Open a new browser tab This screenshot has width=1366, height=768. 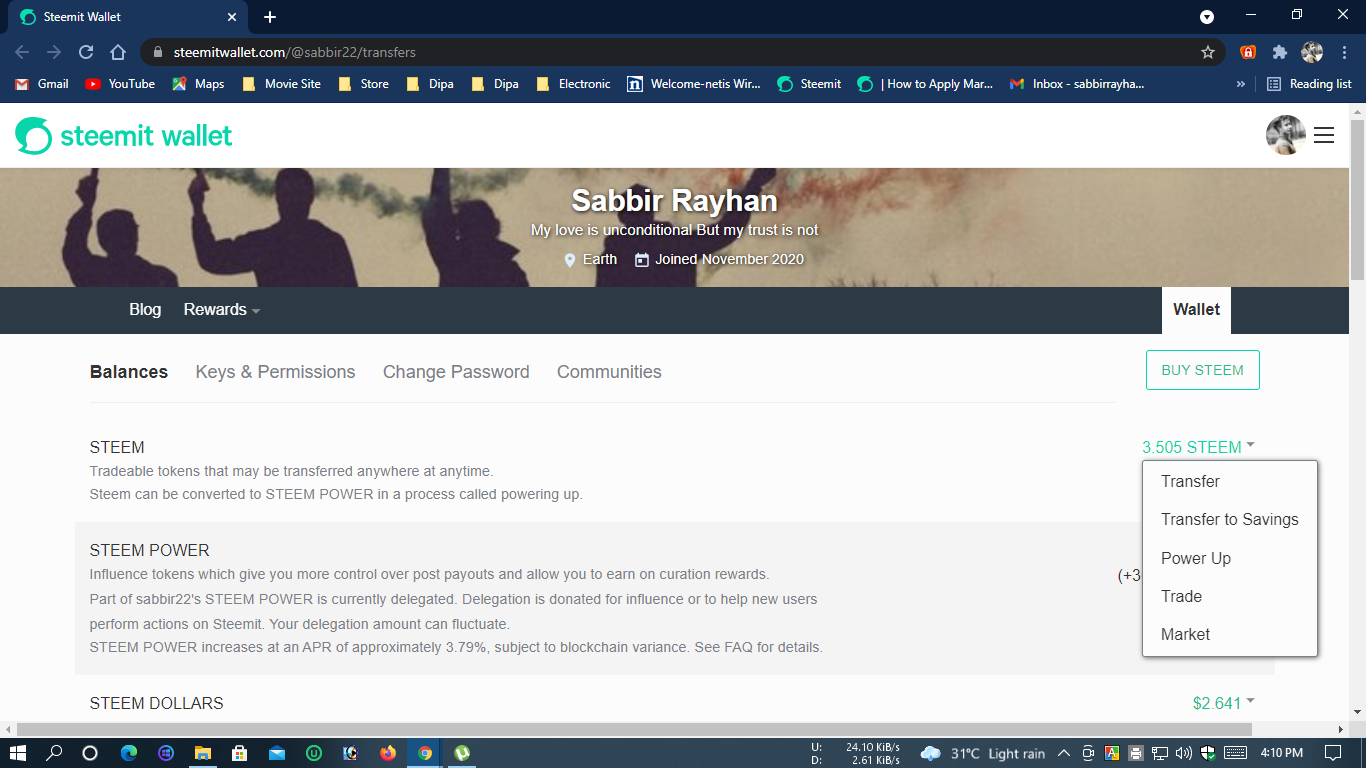270,17
